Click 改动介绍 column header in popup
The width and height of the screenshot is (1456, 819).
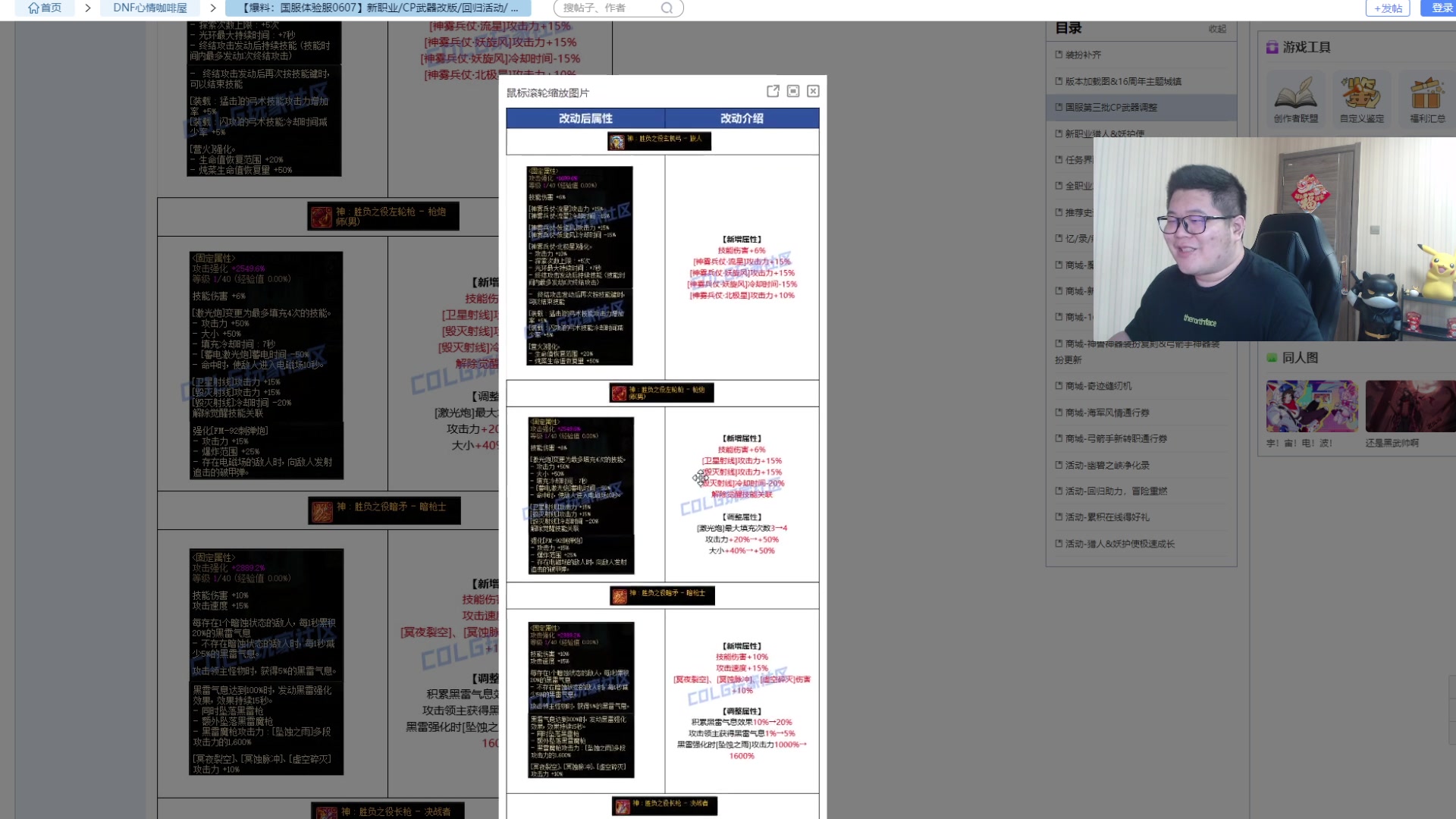pyautogui.click(x=742, y=118)
